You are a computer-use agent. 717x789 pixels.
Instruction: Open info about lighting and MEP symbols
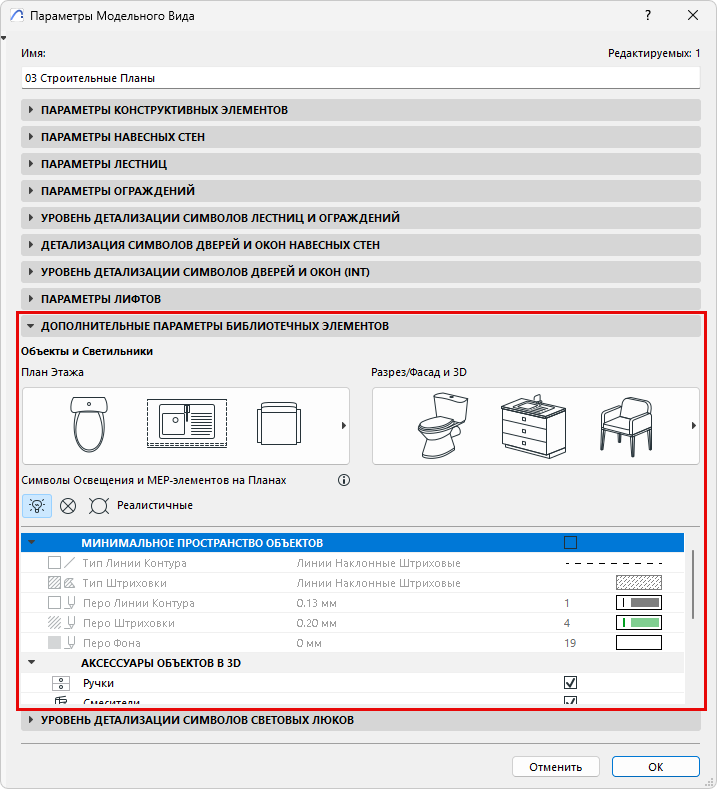pyautogui.click(x=344, y=480)
